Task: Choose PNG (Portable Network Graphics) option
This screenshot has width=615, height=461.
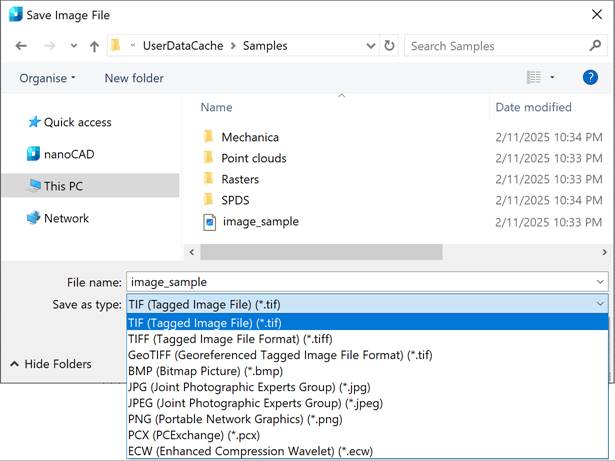Action: point(368,419)
